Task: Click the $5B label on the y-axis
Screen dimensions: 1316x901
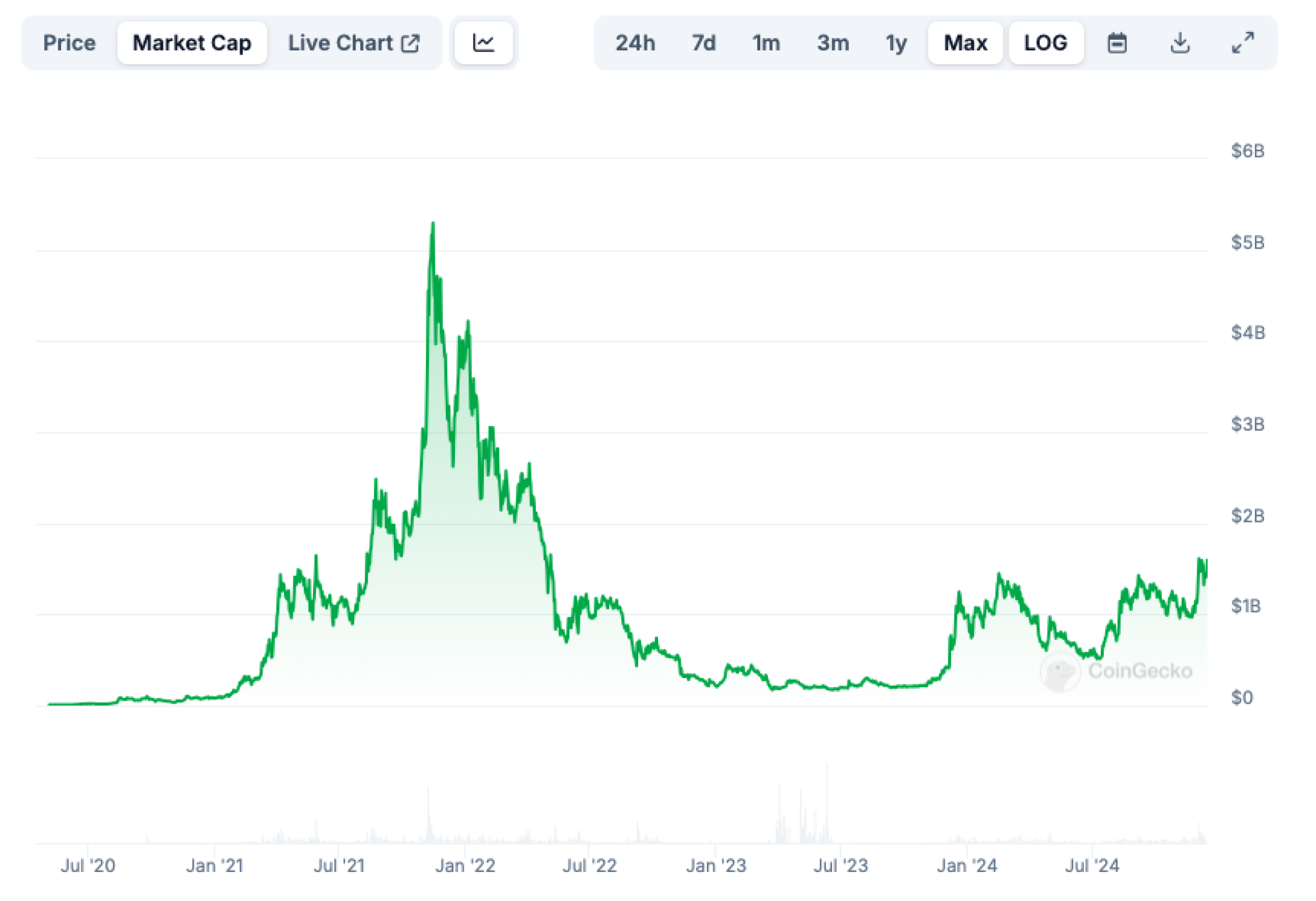Action: click(1247, 242)
